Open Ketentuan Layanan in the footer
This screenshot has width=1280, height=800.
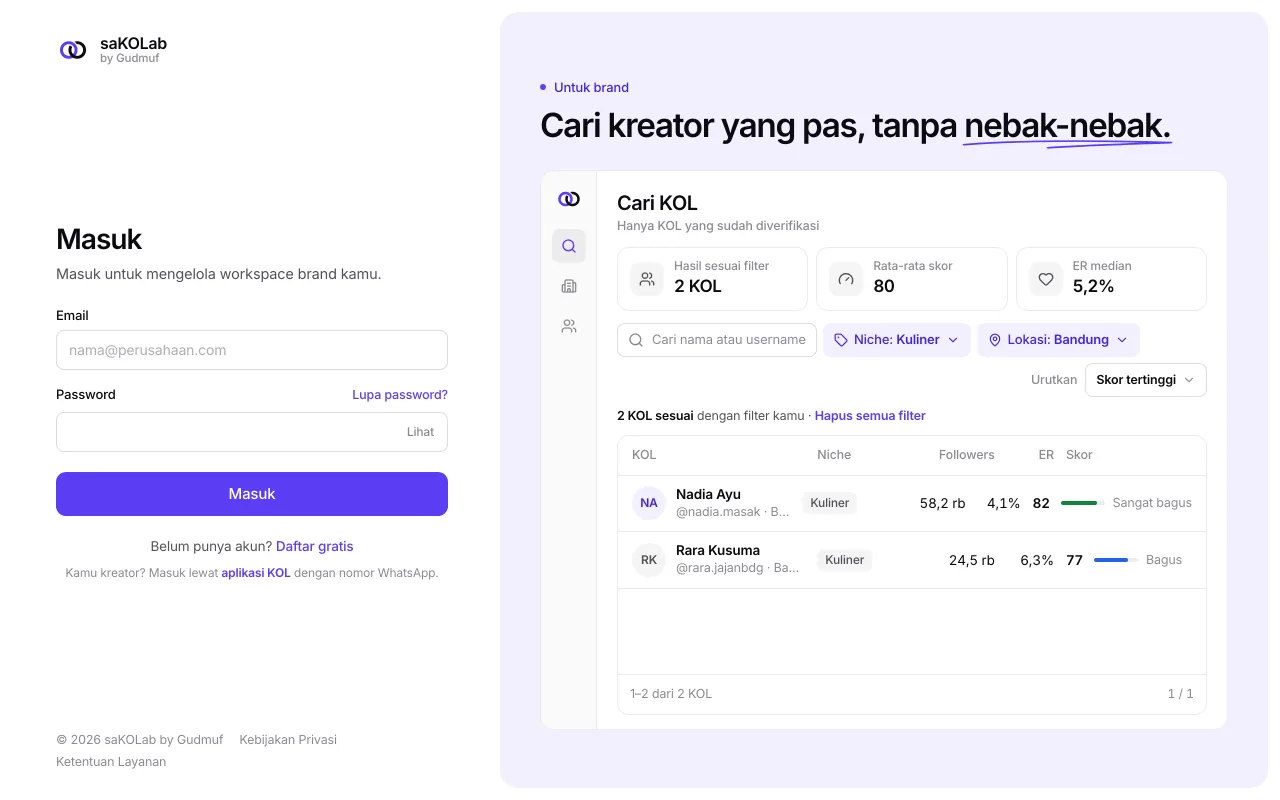(111, 762)
